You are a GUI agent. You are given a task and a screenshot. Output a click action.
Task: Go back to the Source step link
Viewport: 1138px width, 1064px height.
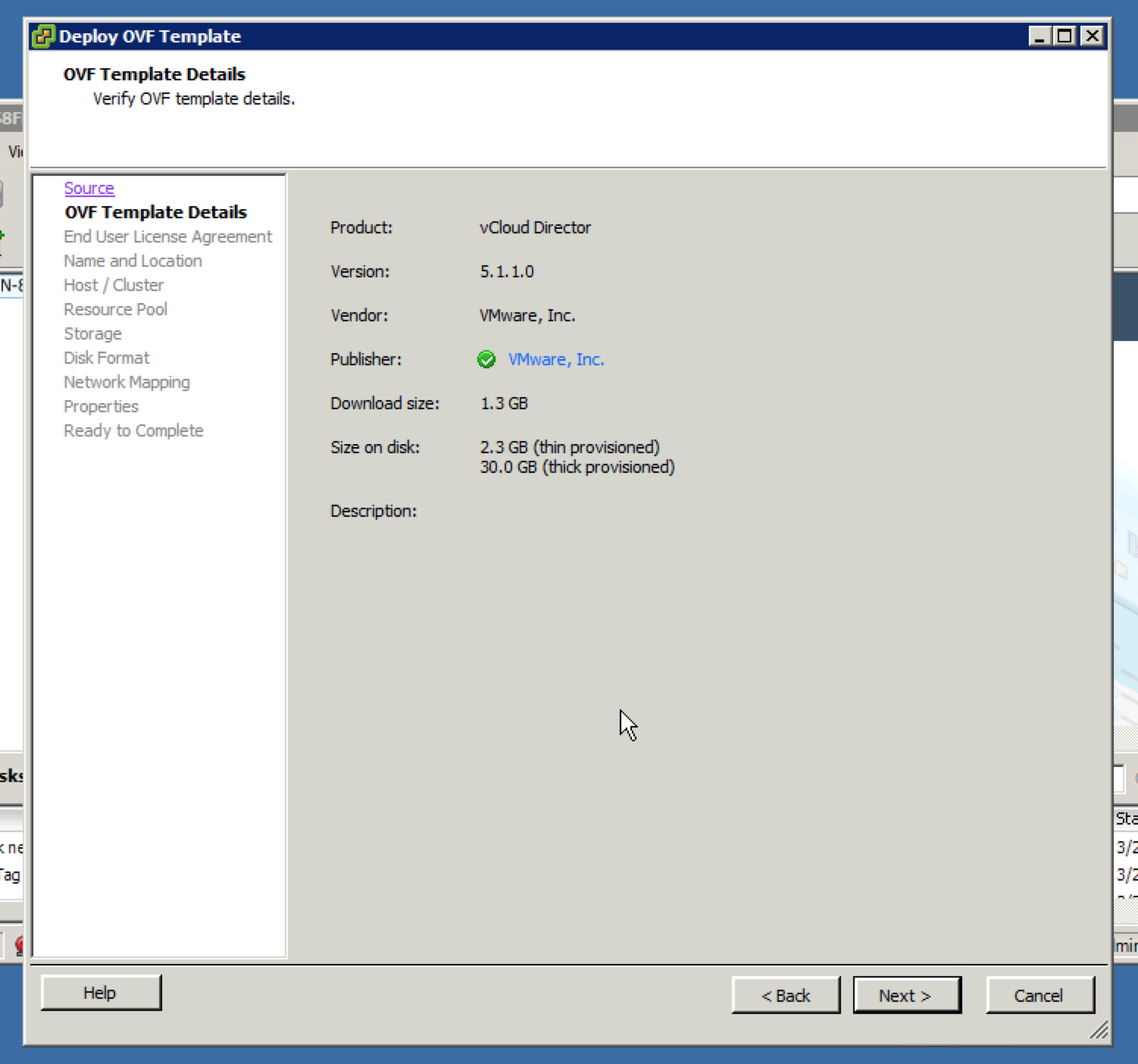89,188
